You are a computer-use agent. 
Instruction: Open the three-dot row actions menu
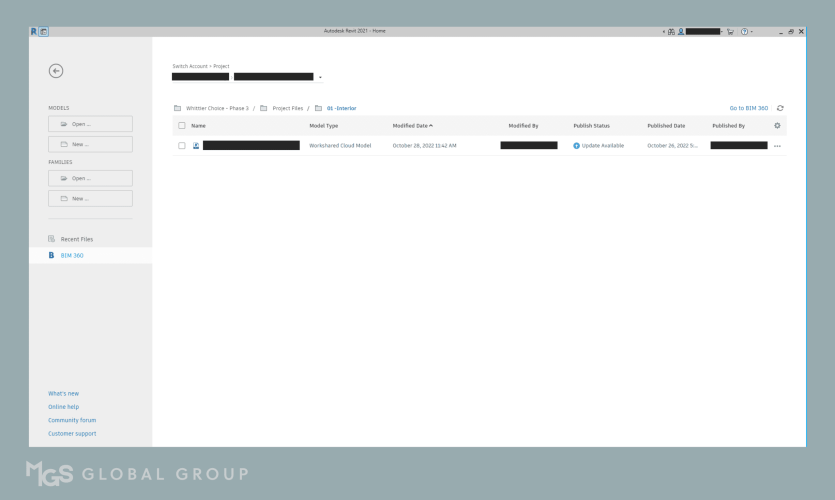tap(777, 146)
